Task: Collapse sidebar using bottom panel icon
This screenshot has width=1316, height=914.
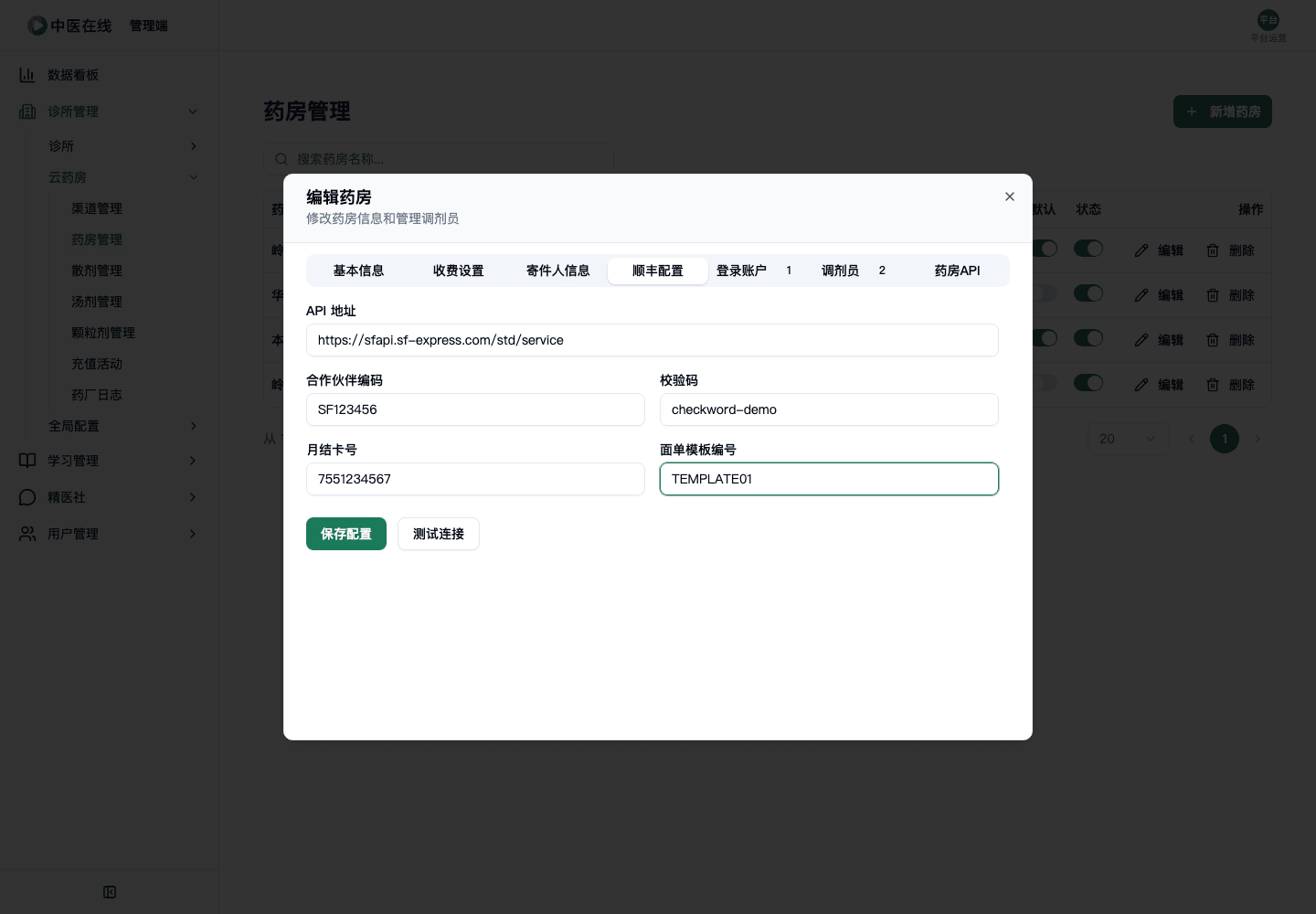Action: 110,892
